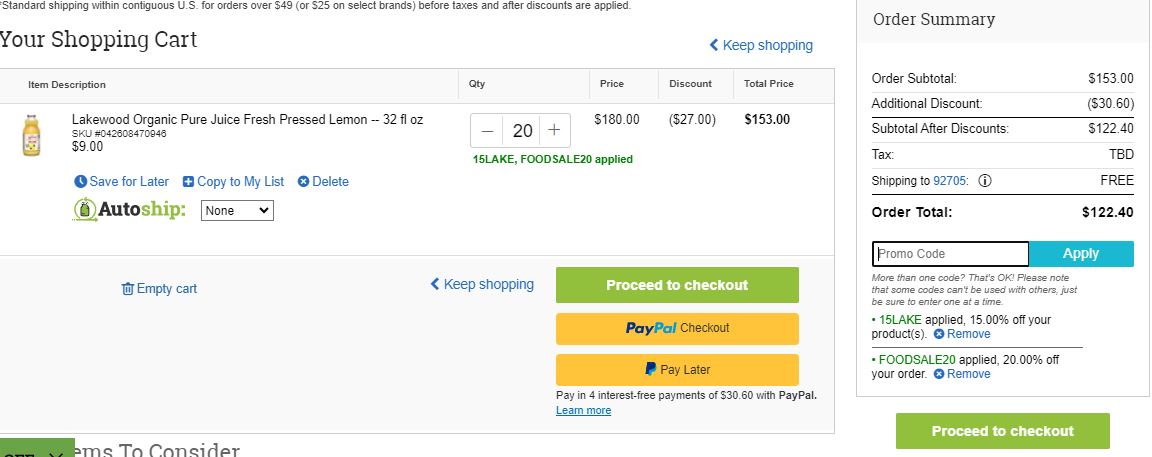This screenshot has width=1152, height=457.
Task: Open the Learn more PayPal link
Action: coord(583,410)
